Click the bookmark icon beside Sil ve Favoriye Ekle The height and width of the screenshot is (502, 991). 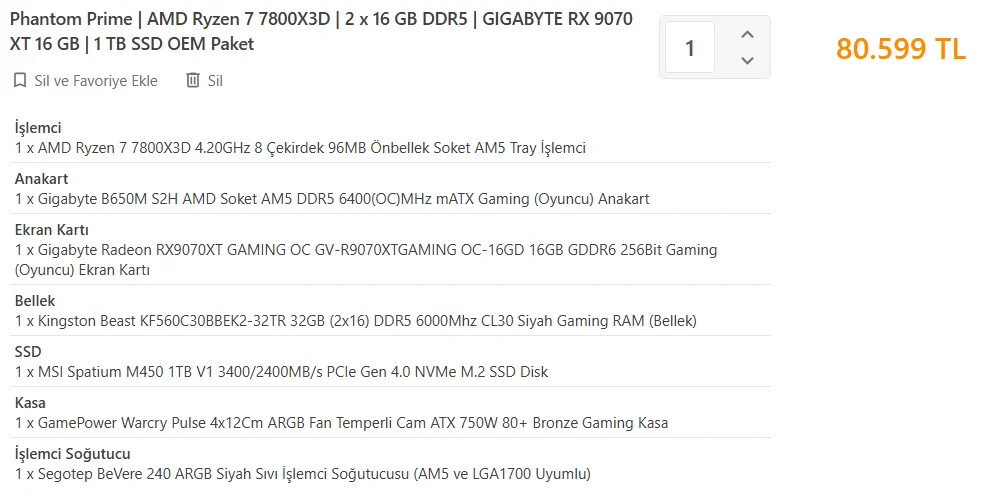click(20, 81)
